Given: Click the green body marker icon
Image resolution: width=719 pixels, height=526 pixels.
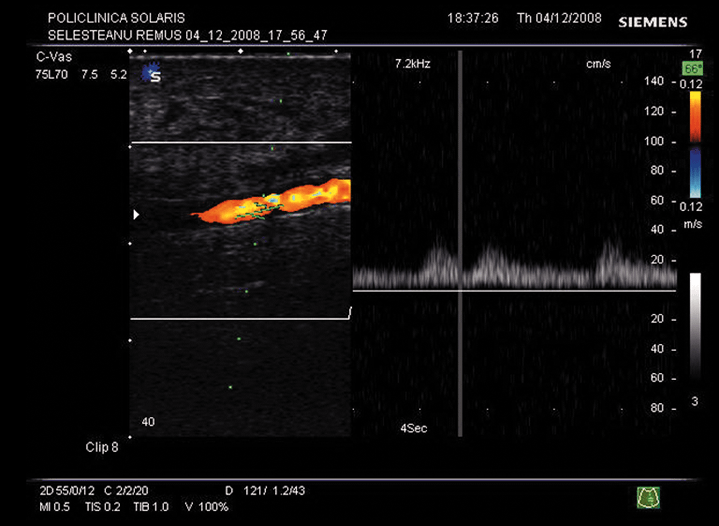Looking at the screenshot, I should 649,495.
